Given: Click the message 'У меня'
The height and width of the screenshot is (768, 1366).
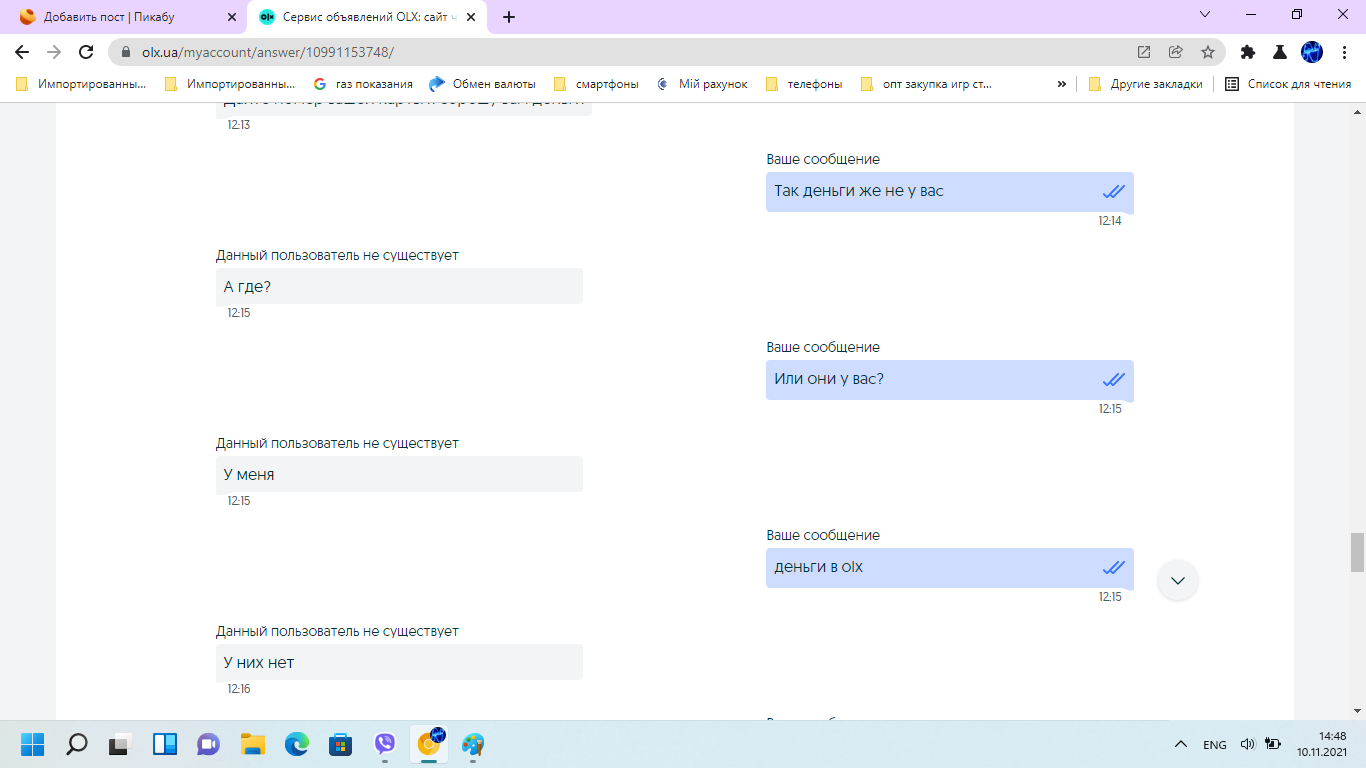Looking at the screenshot, I should [x=399, y=474].
